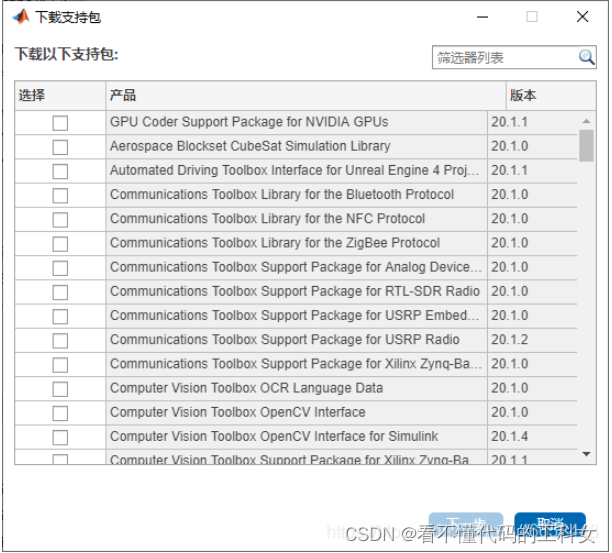
Task: Select Communications Toolbox Xilinx Zynq-Ba... row text
Action: (x=296, y=364)
